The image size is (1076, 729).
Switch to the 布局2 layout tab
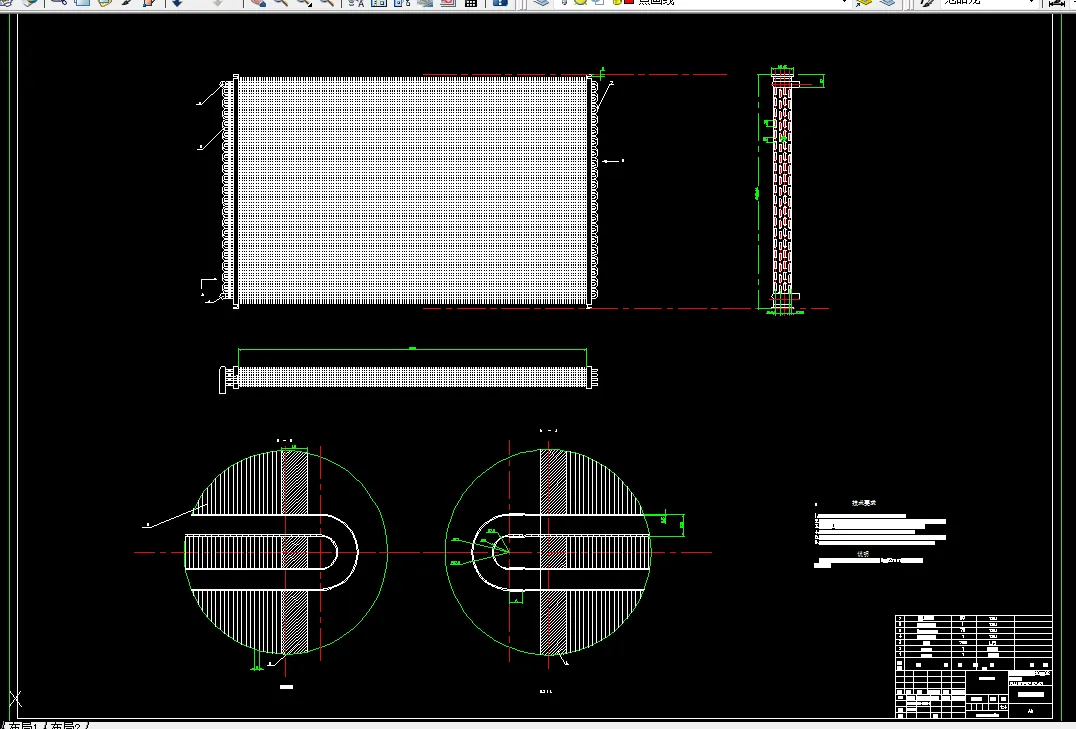coord(67,726)
